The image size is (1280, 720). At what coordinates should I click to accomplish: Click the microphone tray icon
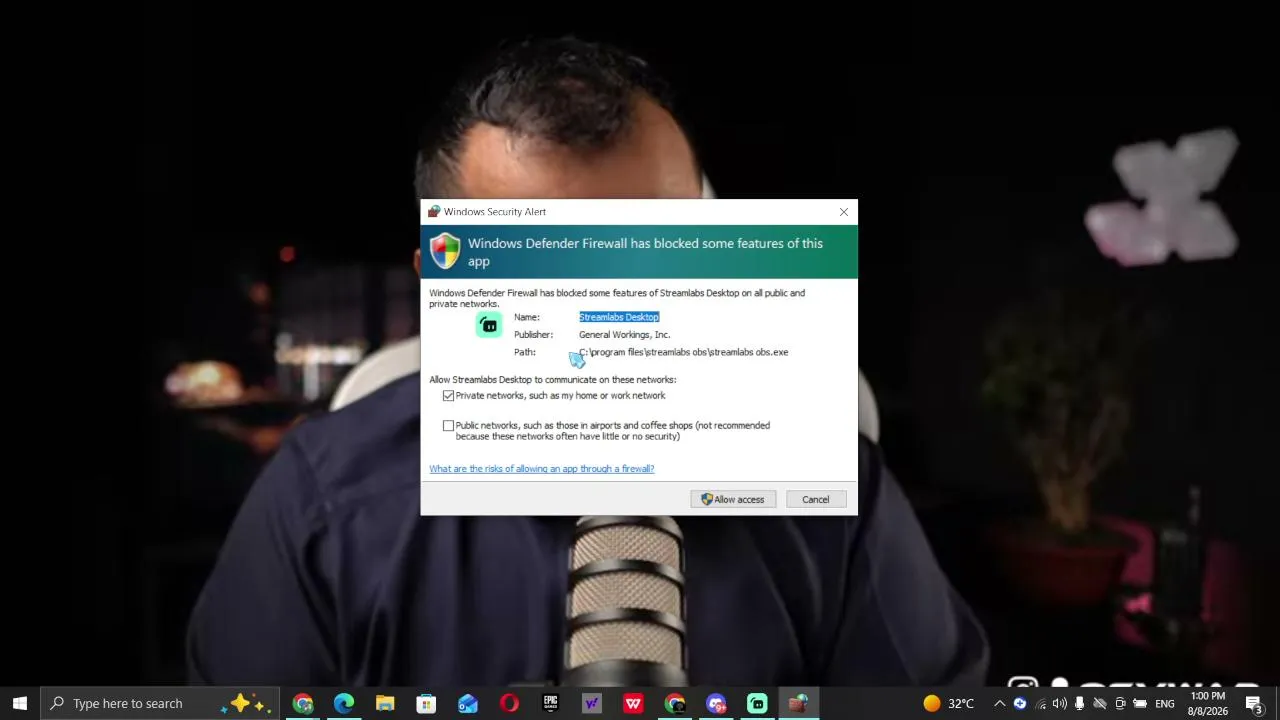(1079, 703)
